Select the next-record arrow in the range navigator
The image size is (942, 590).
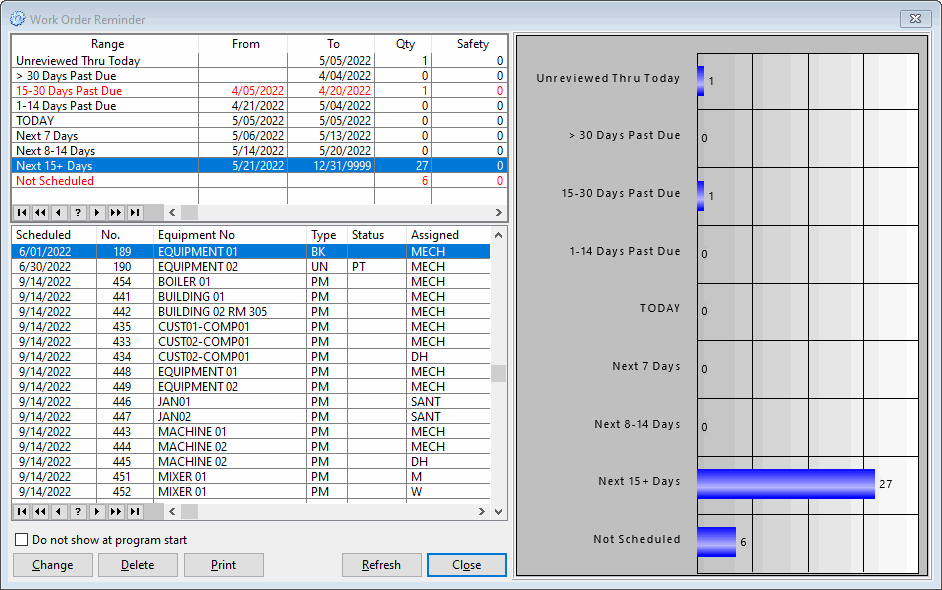click(x=96, y=212)
